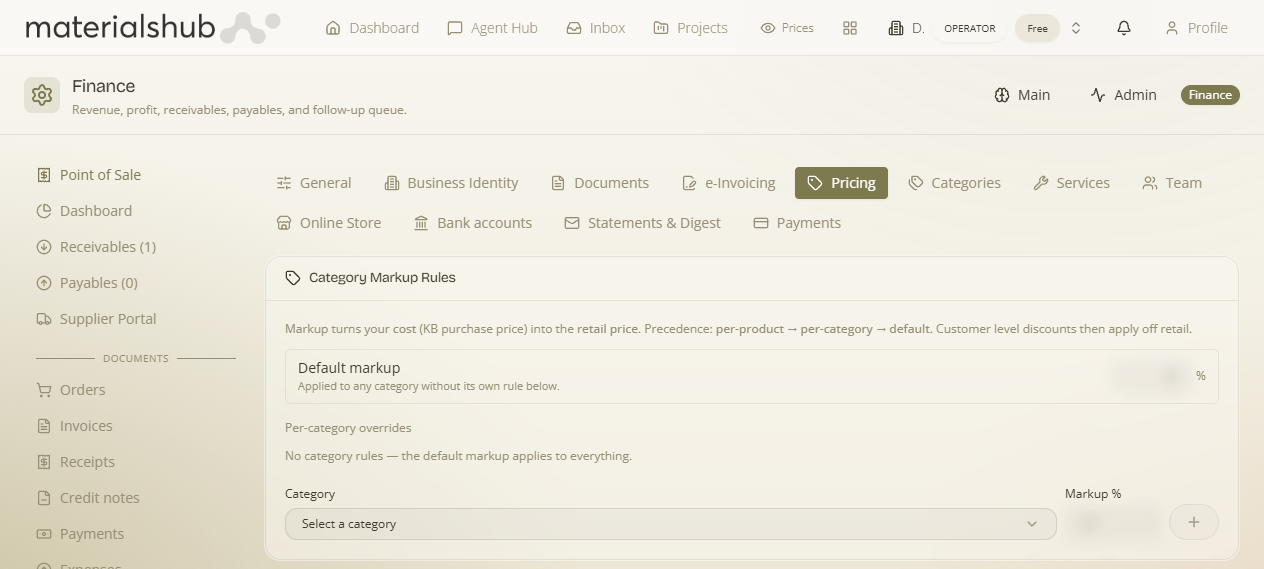Viewport: 1264px width, 569px height.
Task: Open Payables (0) in sidebar
Action: 87,283
